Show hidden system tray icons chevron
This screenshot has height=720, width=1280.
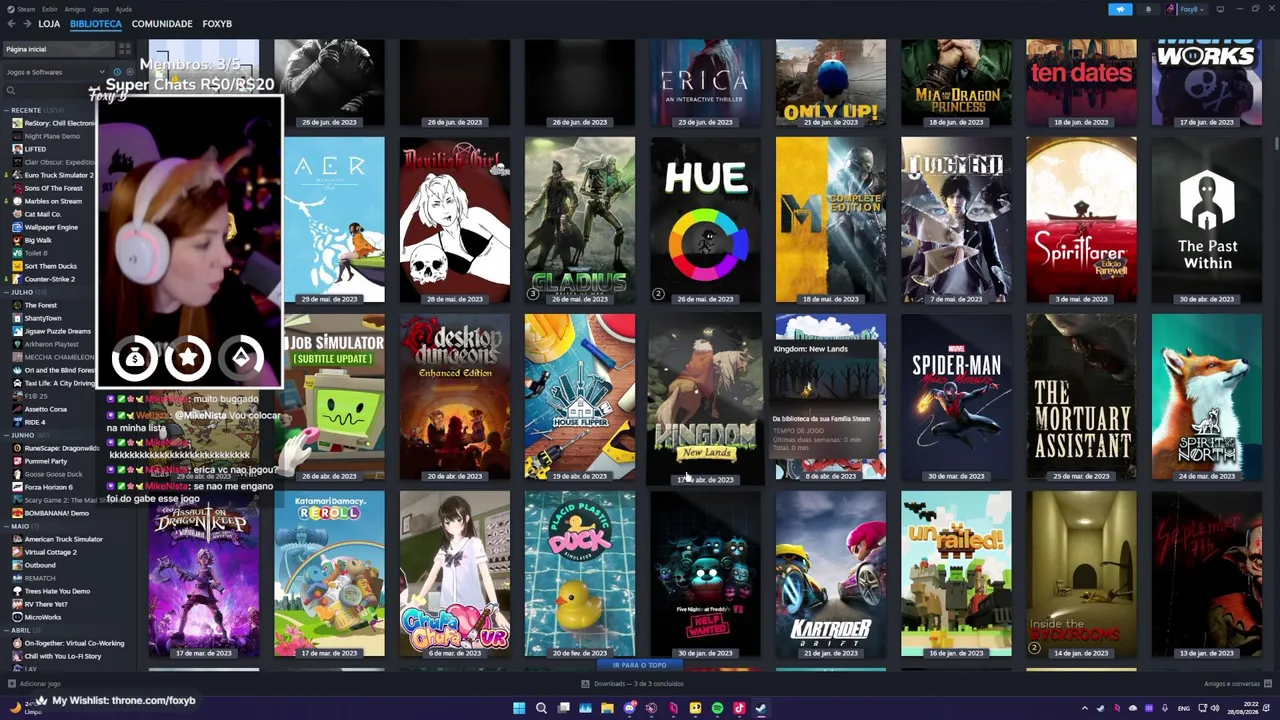[1084, 708]
